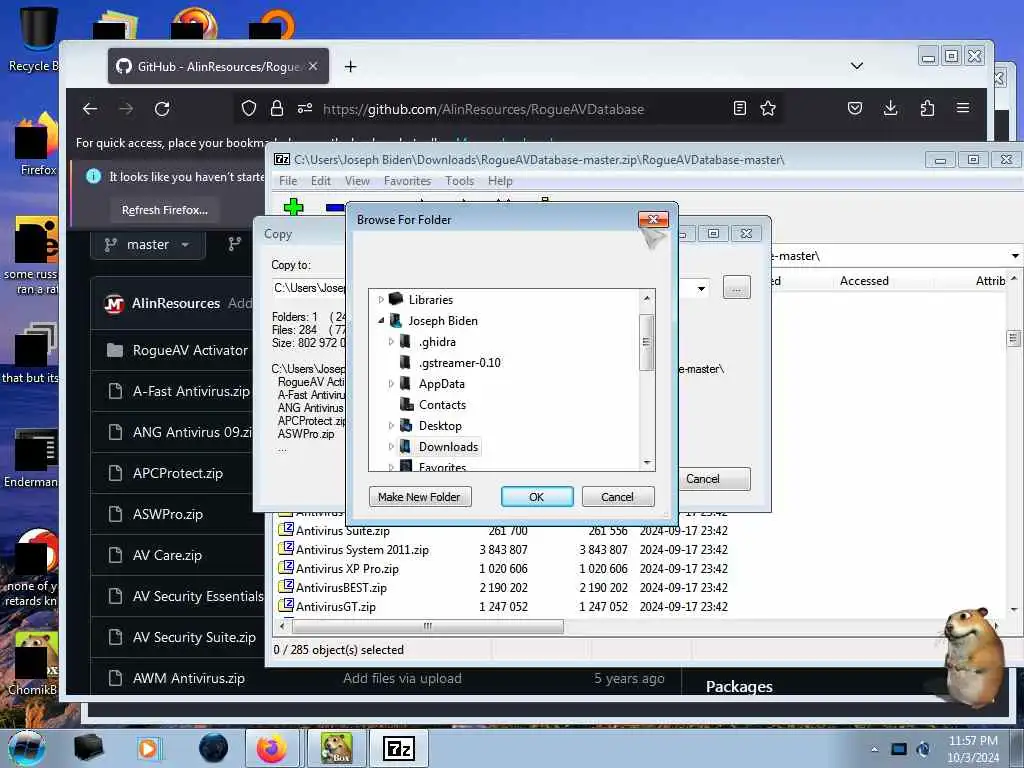The width and height of the screenshot is (1024, 768).
Task: Click media player icon in taskbar
Action: [x=148, y=748]
